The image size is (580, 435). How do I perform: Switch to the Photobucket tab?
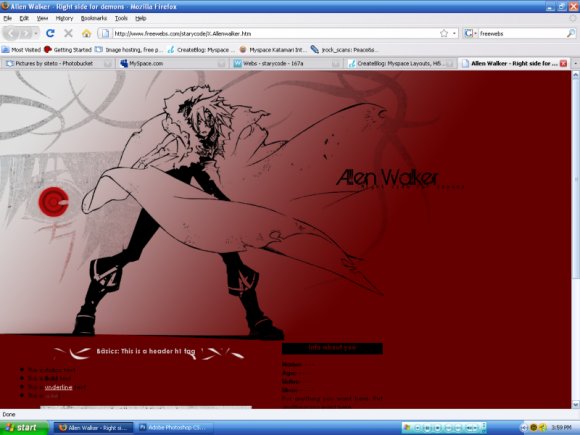58,64
